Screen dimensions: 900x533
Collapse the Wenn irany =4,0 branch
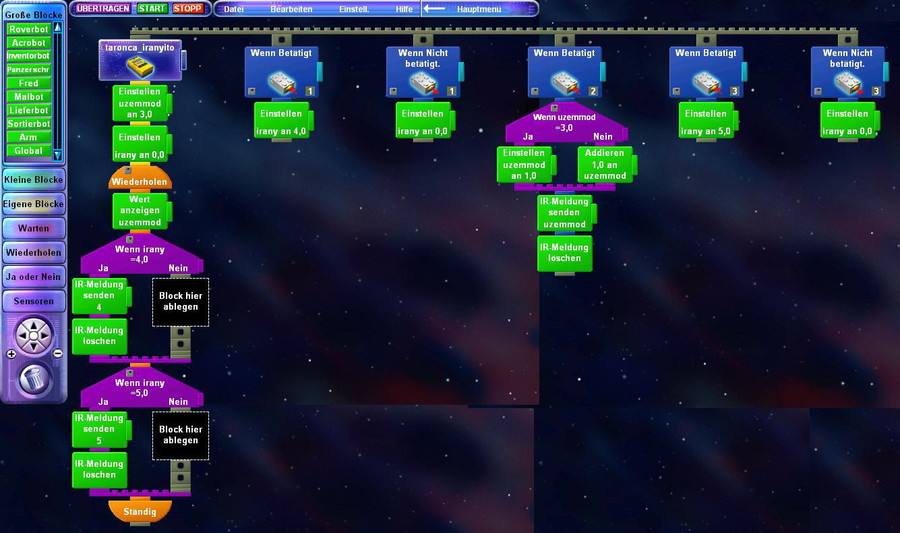click(x=130, y=239)
